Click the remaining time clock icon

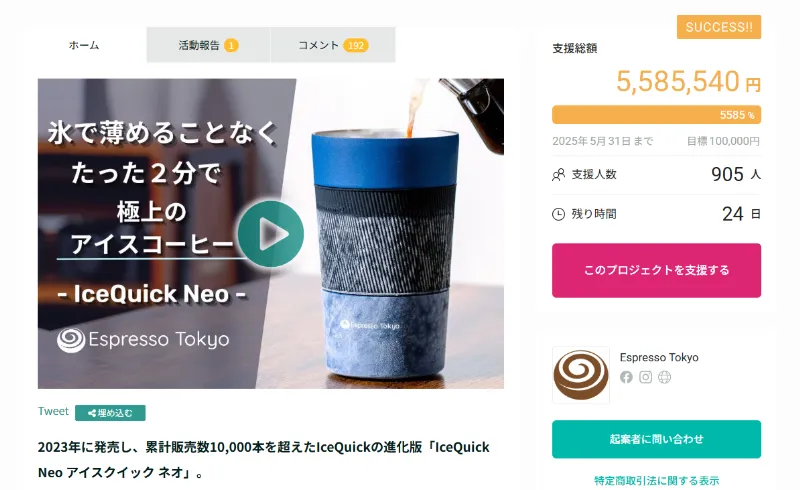pyautogui.click(x=558, y=214)
